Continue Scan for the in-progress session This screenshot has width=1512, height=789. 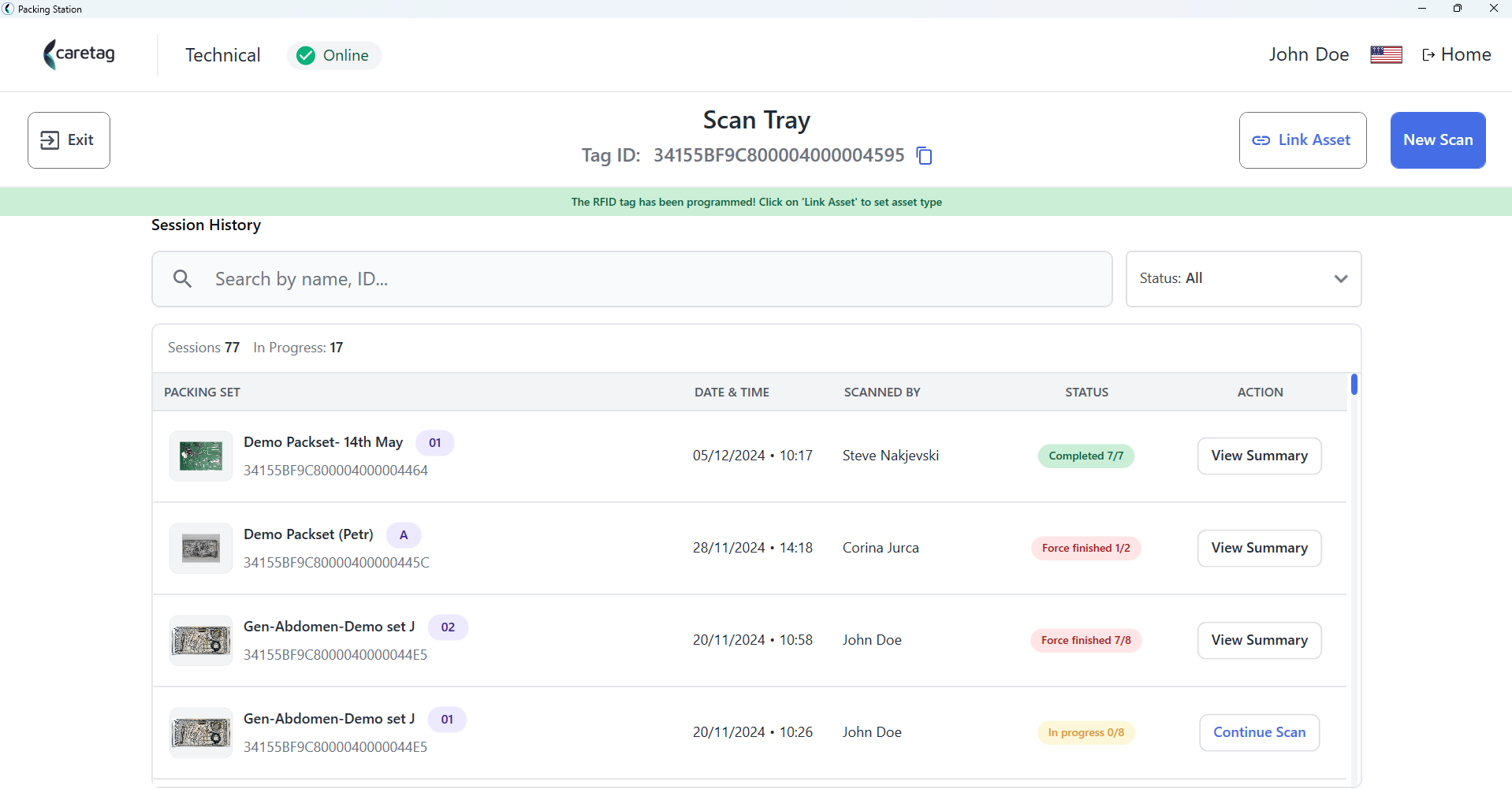coord(1259,732)
